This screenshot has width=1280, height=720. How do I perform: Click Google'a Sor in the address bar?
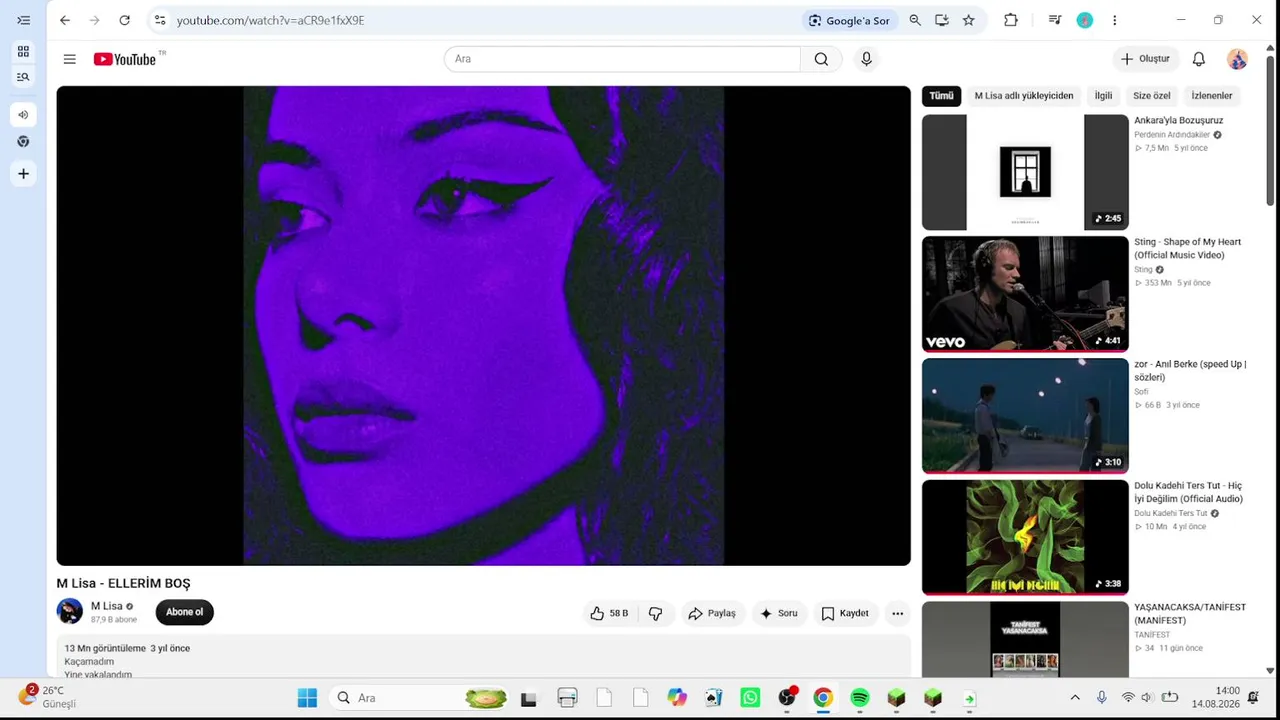coord(849,20)
